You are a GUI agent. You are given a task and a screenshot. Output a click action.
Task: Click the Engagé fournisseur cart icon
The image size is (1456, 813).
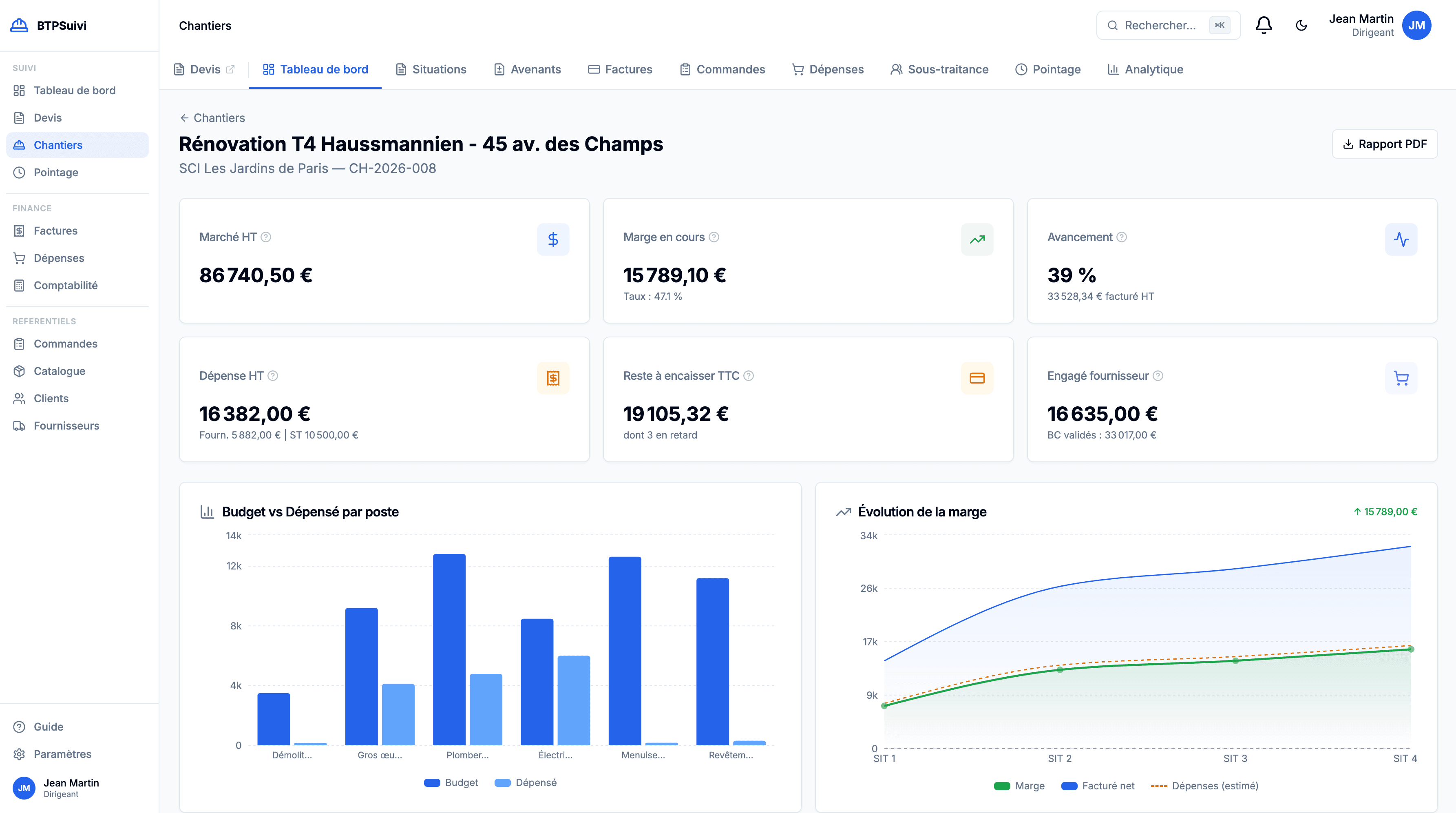coord(1401,378)
